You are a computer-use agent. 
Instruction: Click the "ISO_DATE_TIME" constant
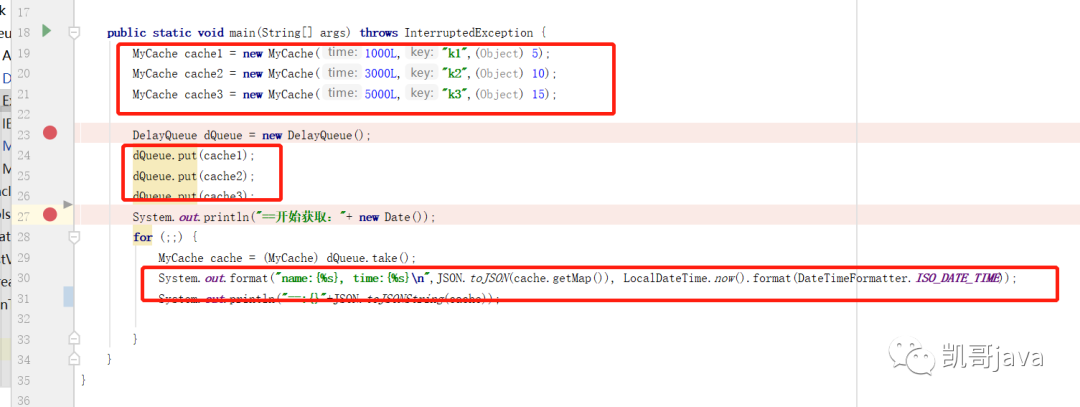coord(956,278)
